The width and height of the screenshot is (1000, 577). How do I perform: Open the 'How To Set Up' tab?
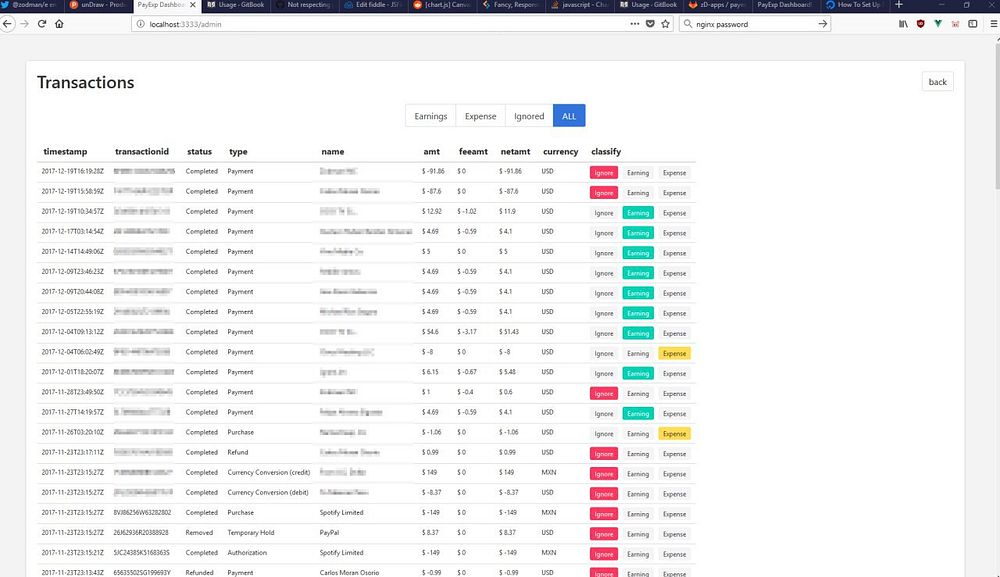click(x=854, y=4)
